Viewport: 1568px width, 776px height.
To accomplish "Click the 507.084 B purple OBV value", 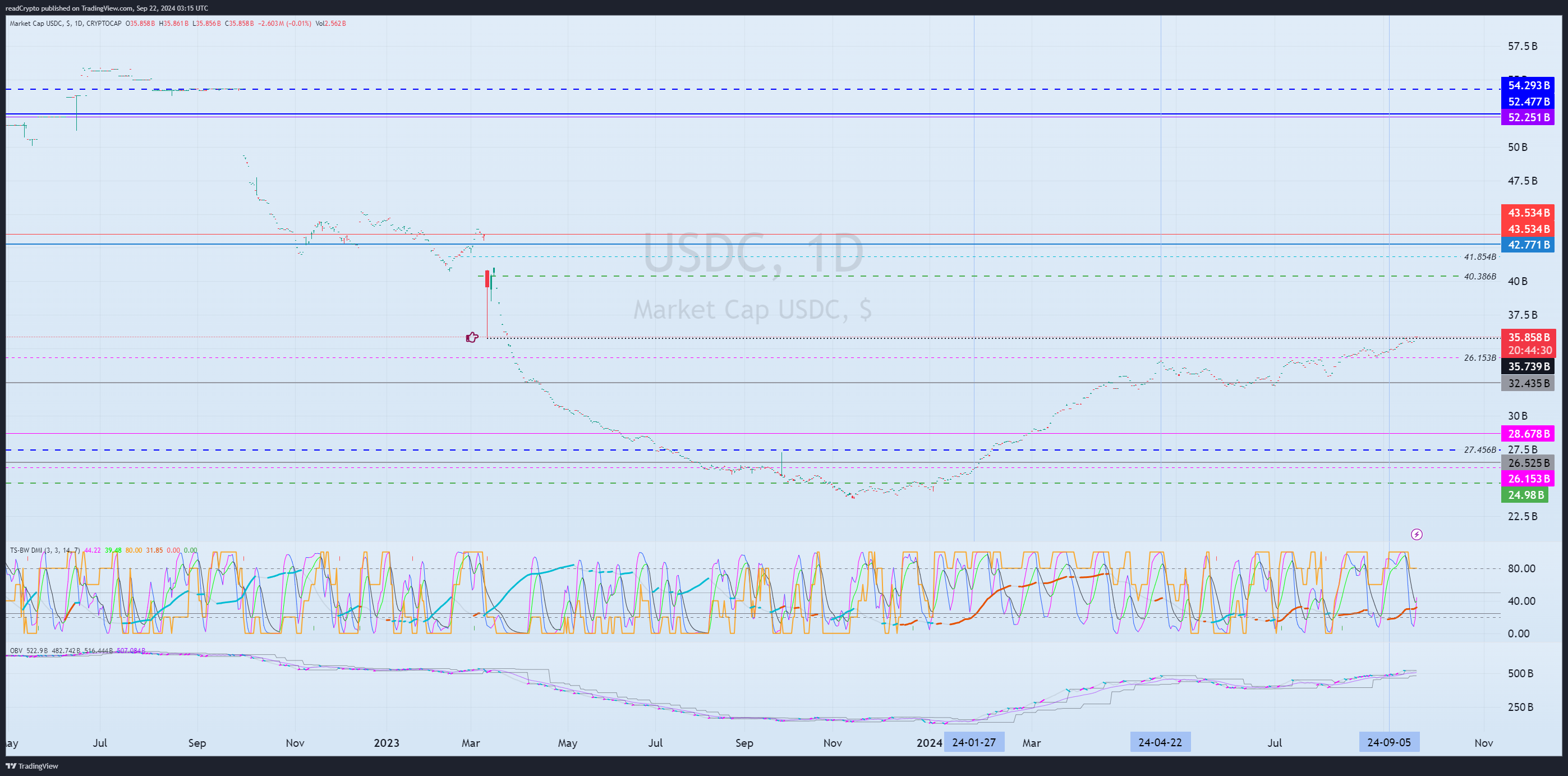I will [x=131, y=651].
